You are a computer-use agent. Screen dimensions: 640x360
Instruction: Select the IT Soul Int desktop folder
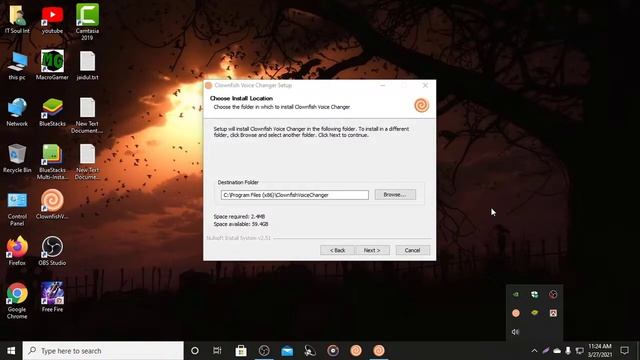17,19
